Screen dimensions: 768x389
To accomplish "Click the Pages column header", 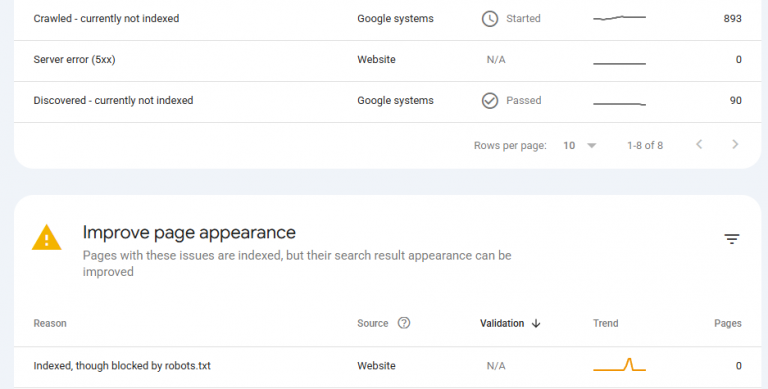I will [727, 323].
